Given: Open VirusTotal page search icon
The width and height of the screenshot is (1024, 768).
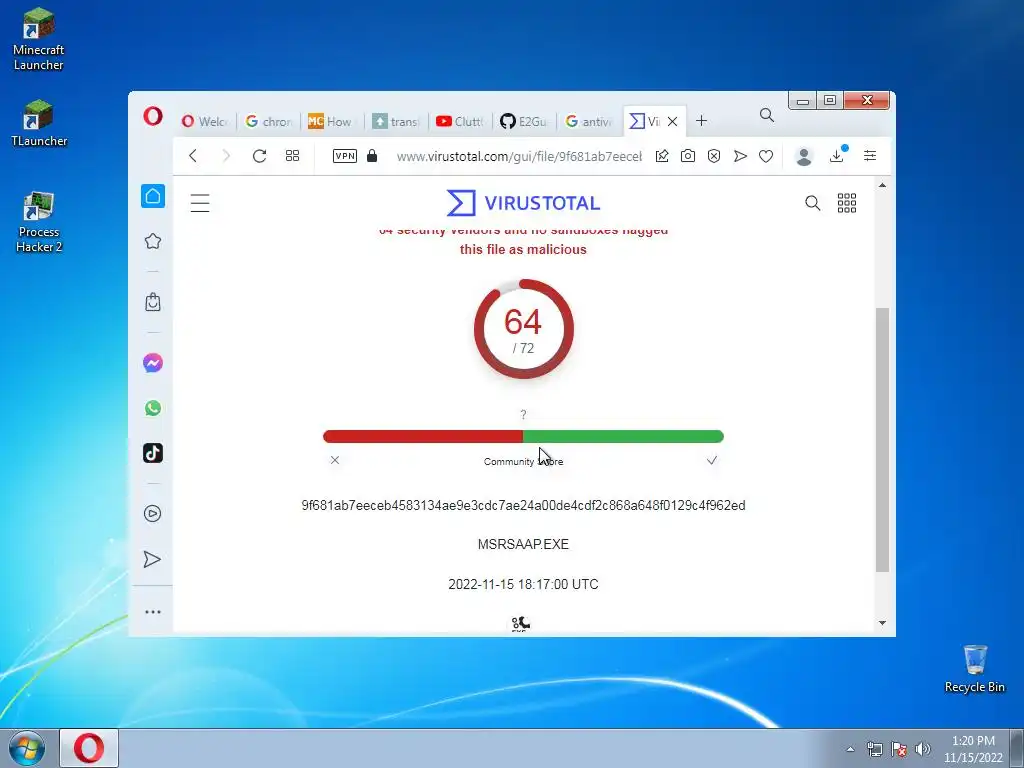Looking at the screenshot, I should click(812, 203).
